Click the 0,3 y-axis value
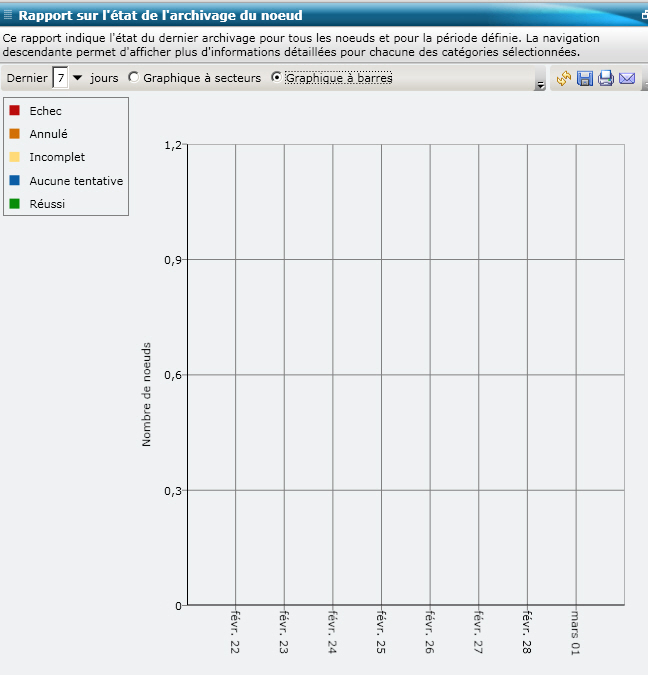 tap(173, 491)
